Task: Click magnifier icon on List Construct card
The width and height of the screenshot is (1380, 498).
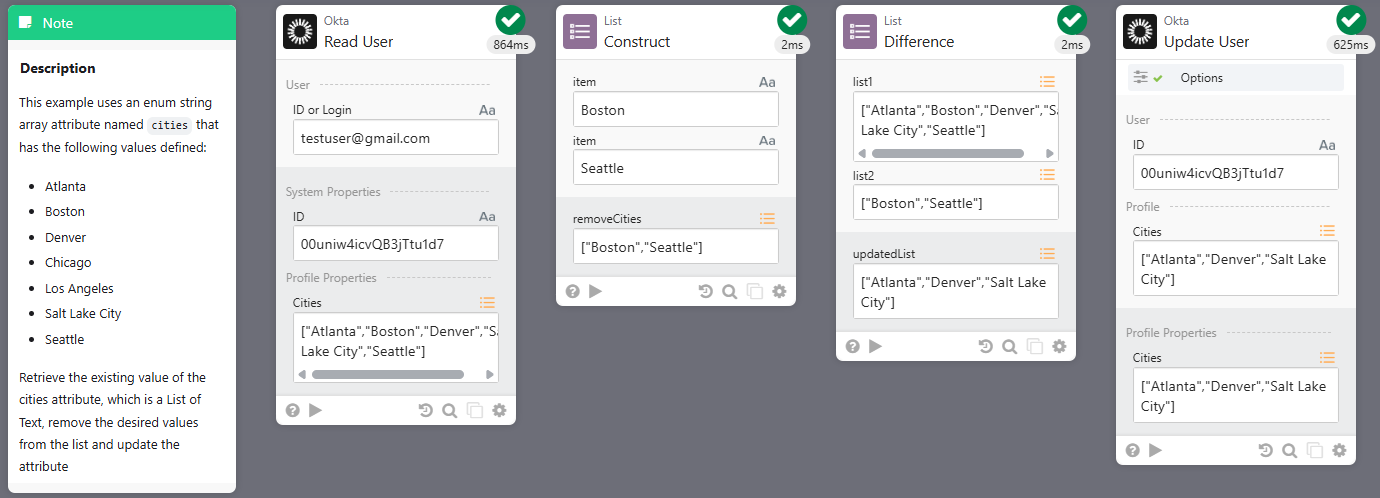Action: coord(730,291)
